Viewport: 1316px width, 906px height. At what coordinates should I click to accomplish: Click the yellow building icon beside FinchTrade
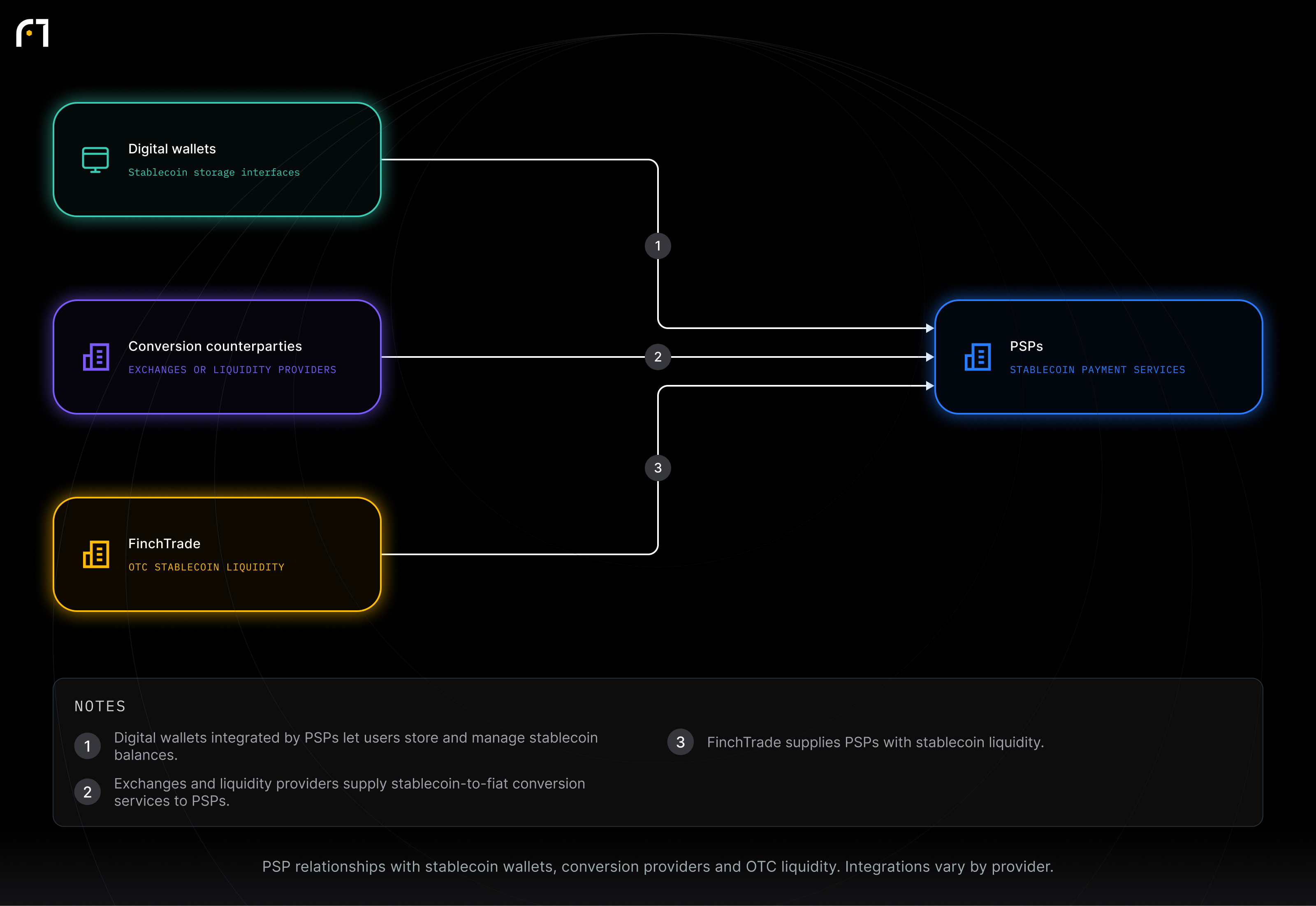96,555
